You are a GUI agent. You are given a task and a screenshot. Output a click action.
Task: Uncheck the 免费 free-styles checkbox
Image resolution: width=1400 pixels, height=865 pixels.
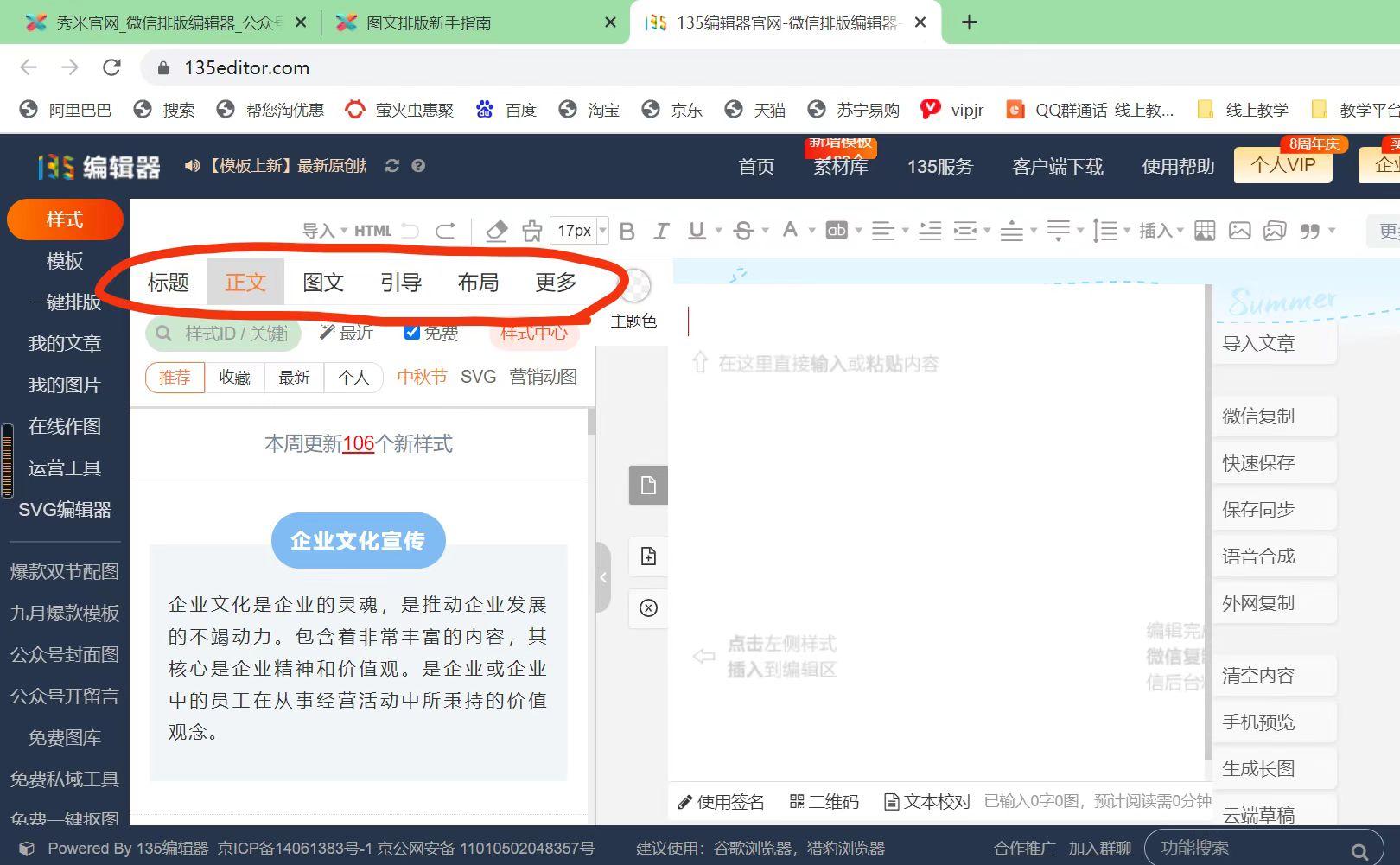(x=411, y=331)
